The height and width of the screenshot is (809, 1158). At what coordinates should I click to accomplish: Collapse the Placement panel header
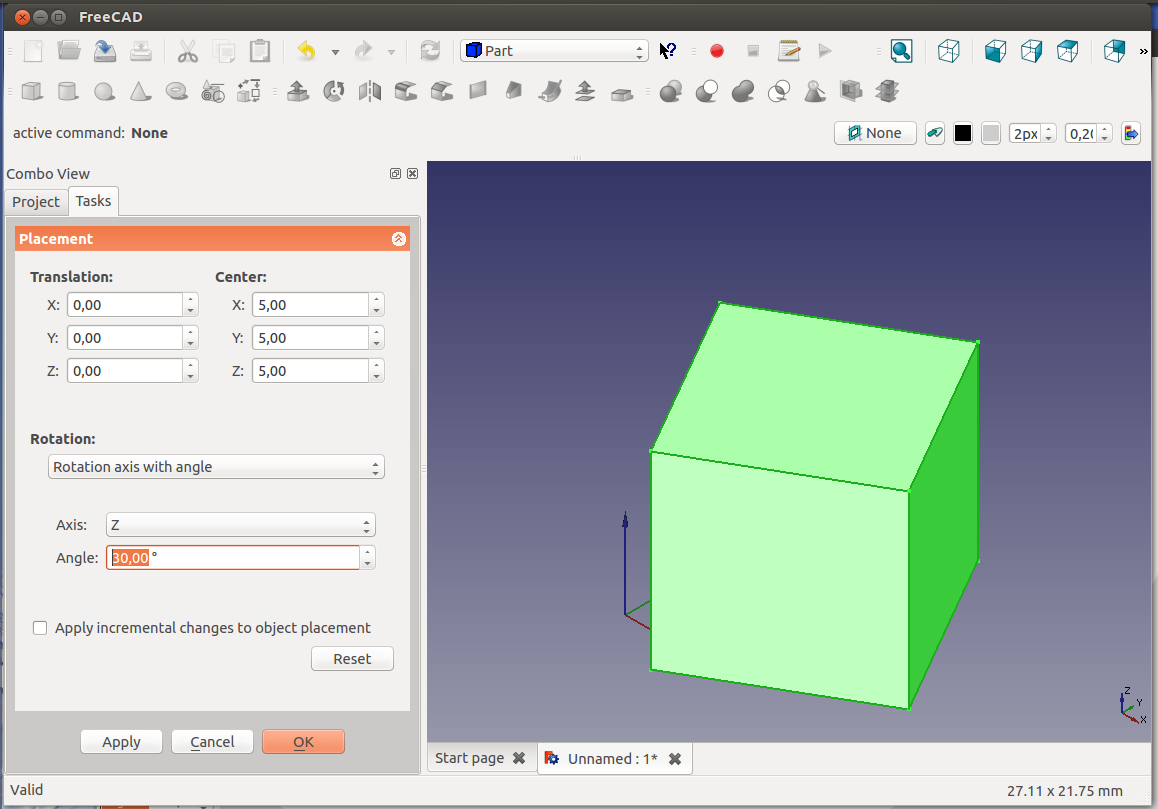398,239
